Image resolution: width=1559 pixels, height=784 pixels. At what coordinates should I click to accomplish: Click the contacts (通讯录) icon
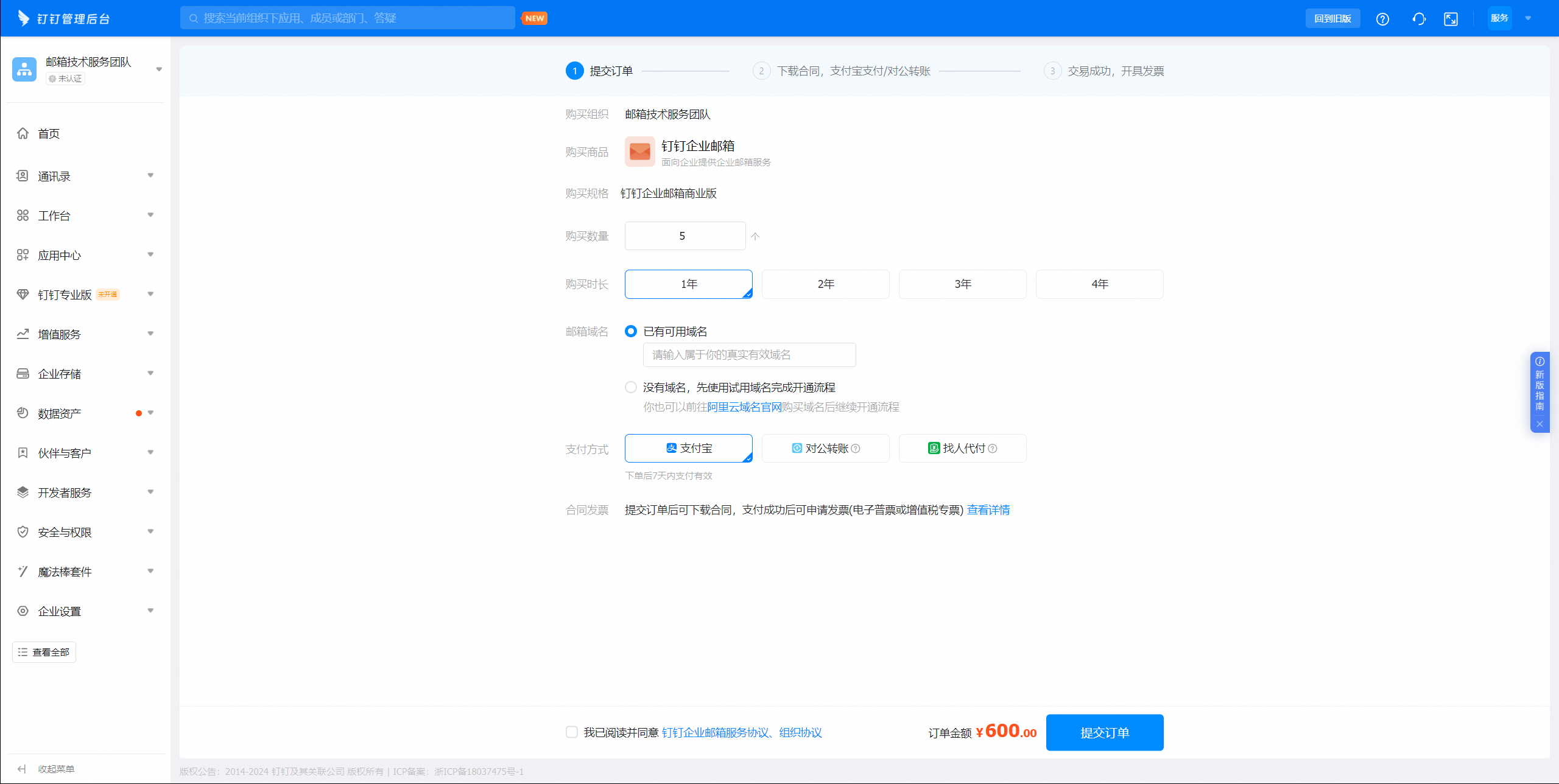tap(23, 176)
